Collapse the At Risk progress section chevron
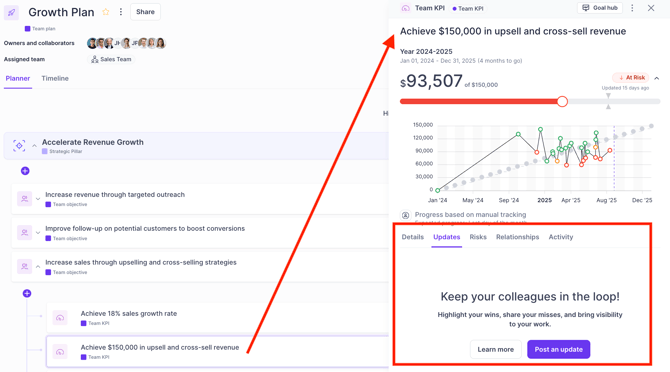The height and width of the screenshot is (372, 670). click(x=657, y=78)
